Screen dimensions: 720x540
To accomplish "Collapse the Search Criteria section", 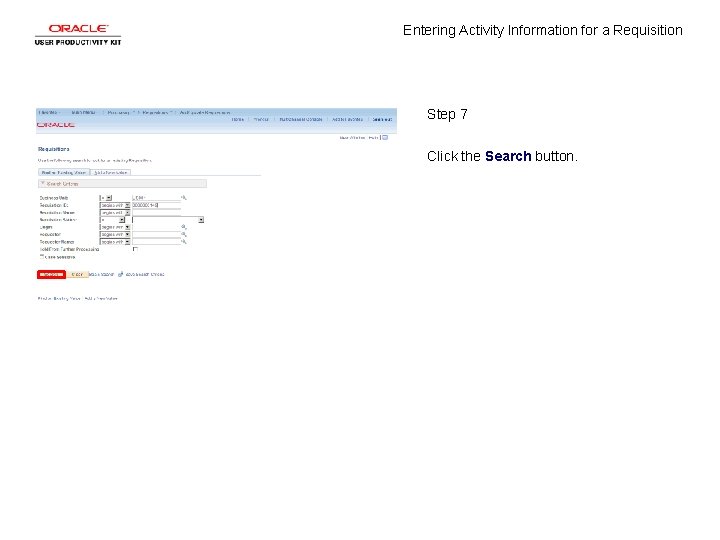I will pos(43,184).
